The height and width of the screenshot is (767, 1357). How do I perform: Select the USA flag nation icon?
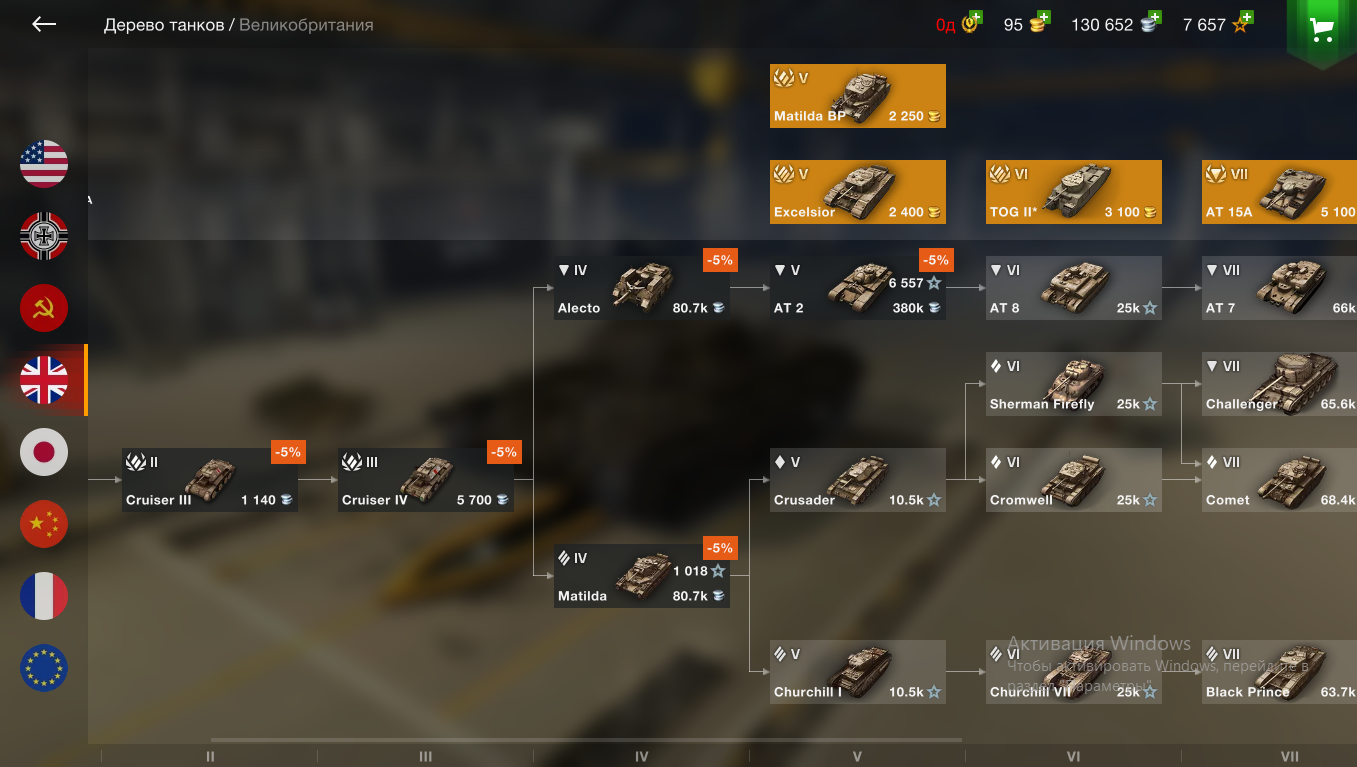(x=44, y=164)
